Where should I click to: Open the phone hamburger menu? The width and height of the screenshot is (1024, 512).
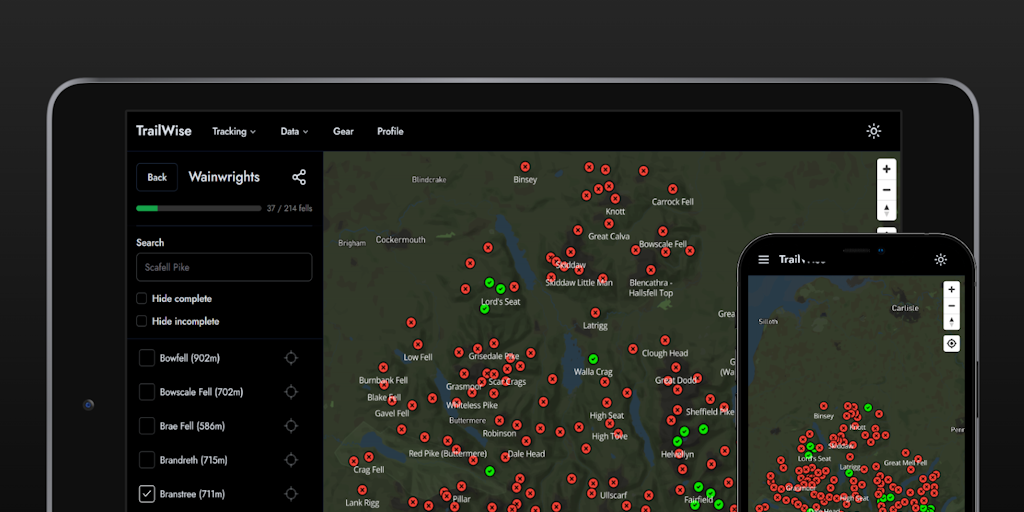tap(764, 259)
